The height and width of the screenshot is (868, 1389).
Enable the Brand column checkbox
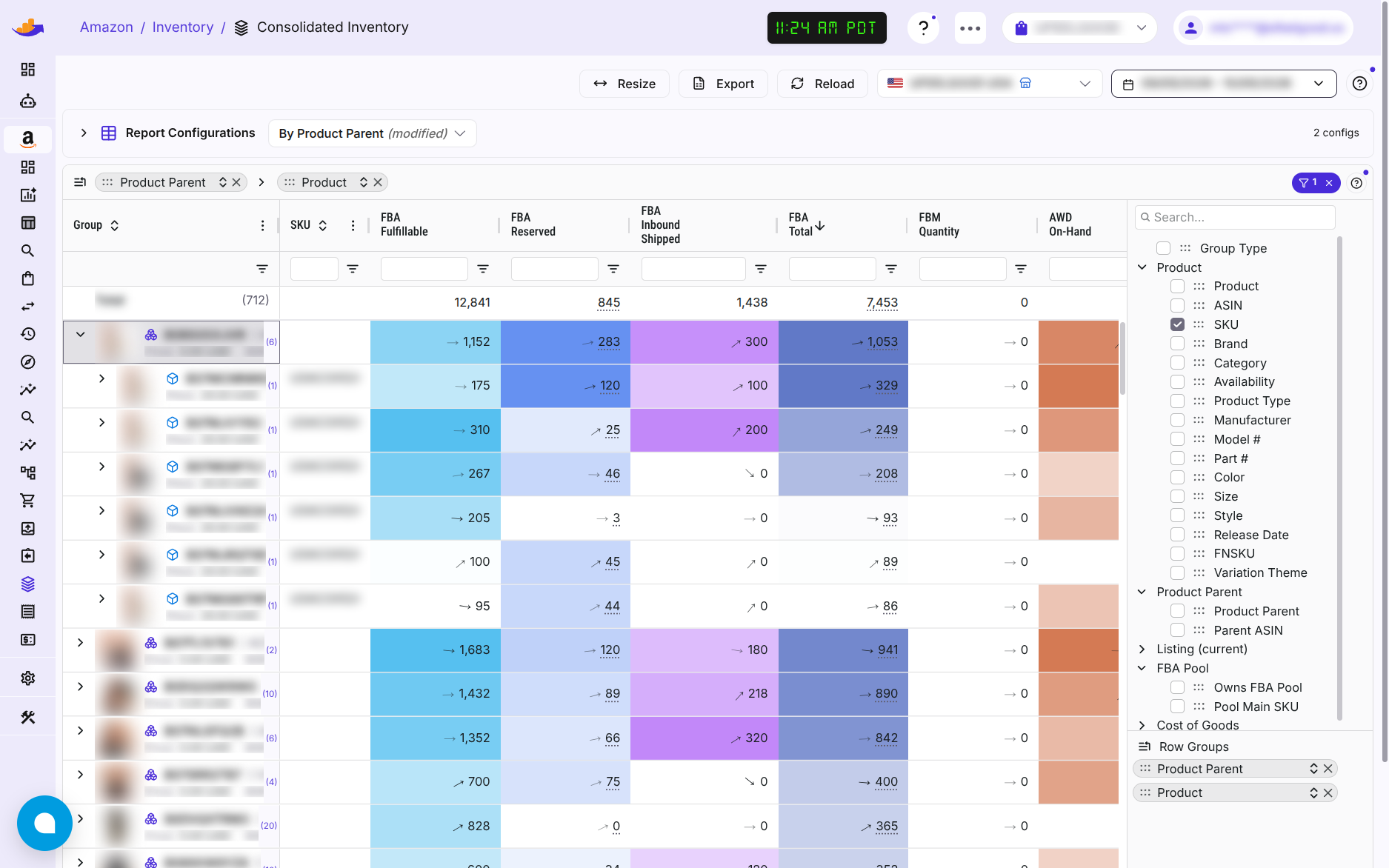(1177, 344)
